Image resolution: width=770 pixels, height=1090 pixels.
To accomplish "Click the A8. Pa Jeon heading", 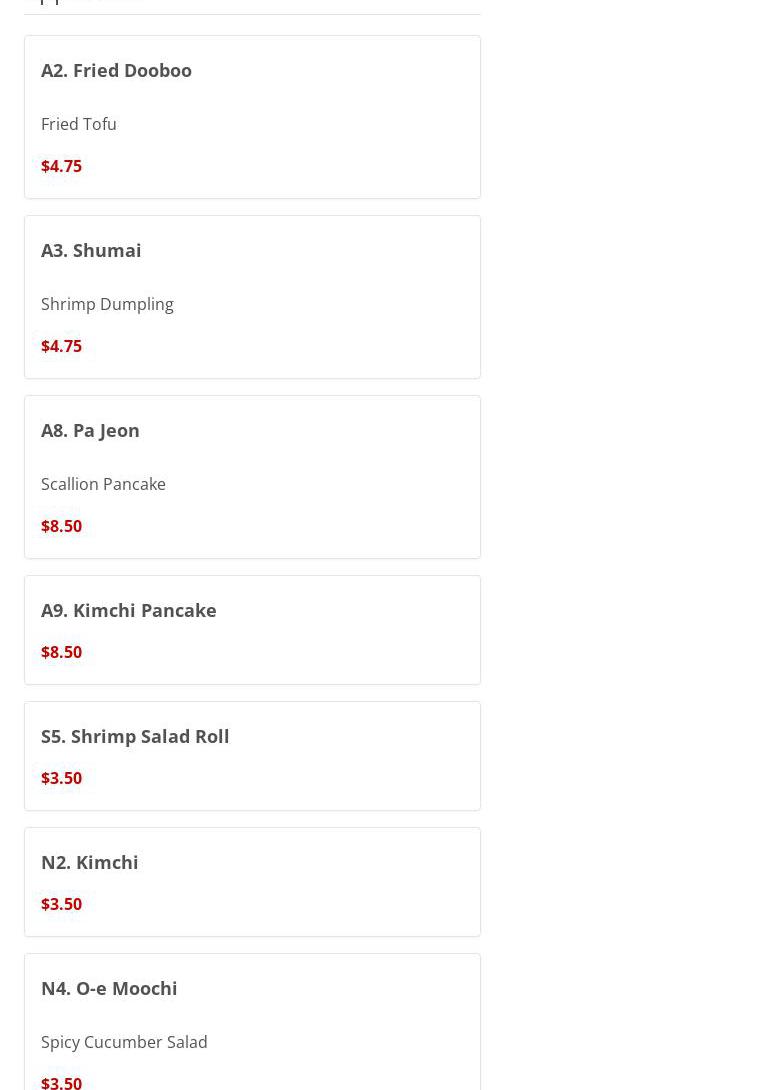I will click(x=90, y=431).
